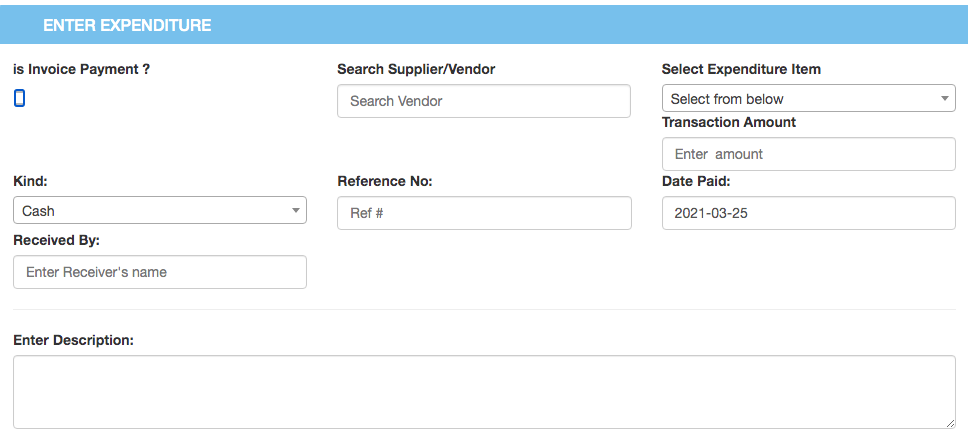This screenshot has width=968, height=442.
Task: Open the Select Expenditure Item dropdown
Action: click(808, 98)
